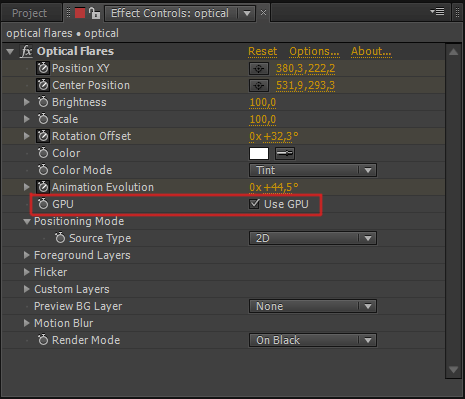Expand the Animation Evolution property

27,187
